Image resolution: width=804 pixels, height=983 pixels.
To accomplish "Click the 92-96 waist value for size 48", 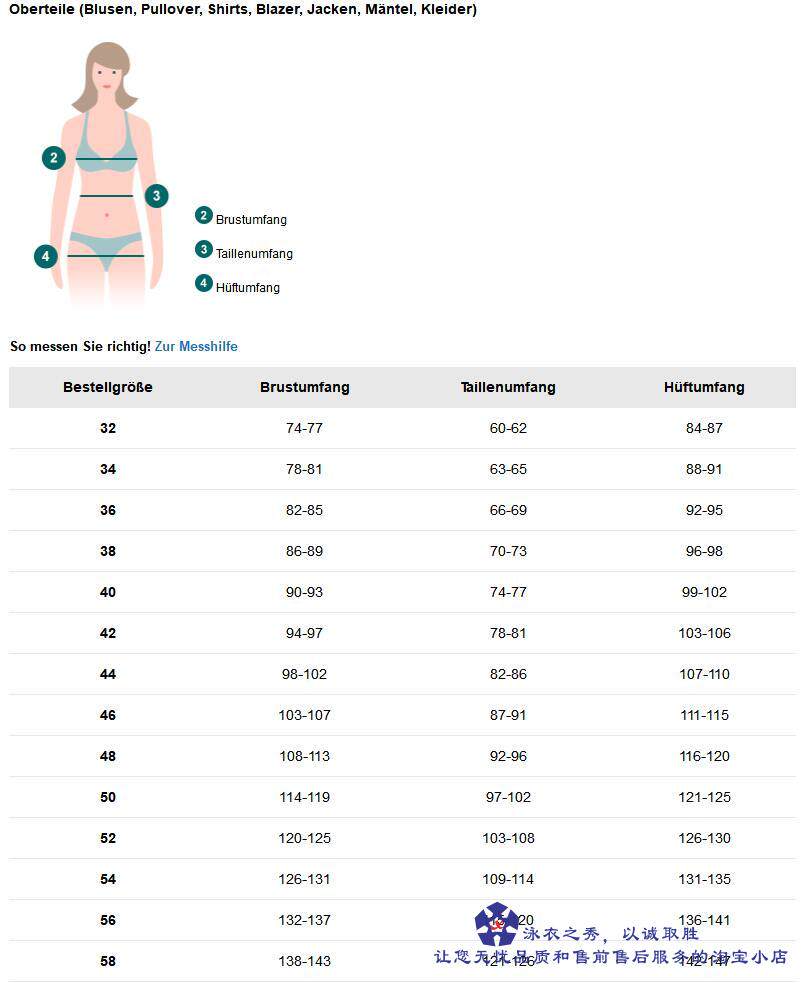I will point(508,757).
